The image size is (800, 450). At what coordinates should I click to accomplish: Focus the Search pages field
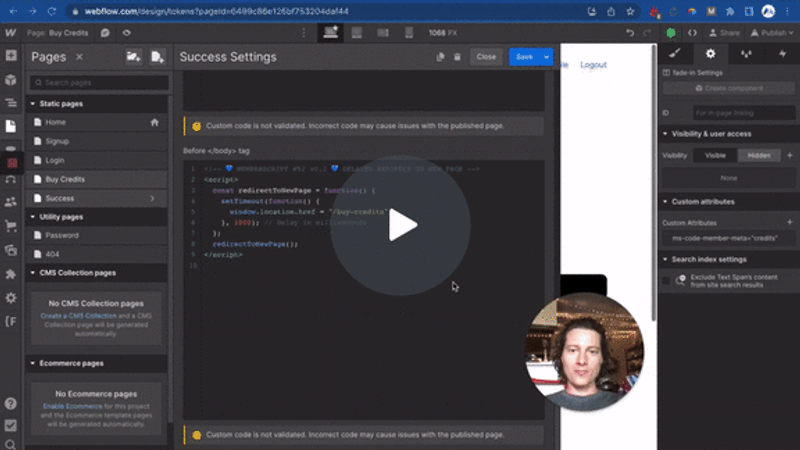pos(99,82)
